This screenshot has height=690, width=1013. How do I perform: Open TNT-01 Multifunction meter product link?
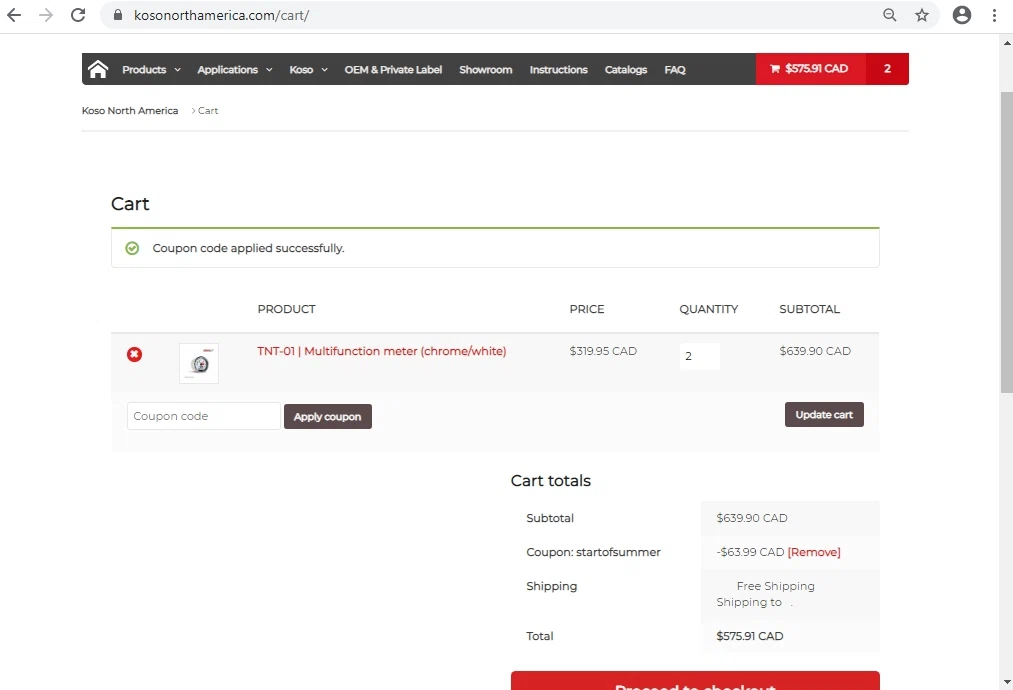click(381, 351)
